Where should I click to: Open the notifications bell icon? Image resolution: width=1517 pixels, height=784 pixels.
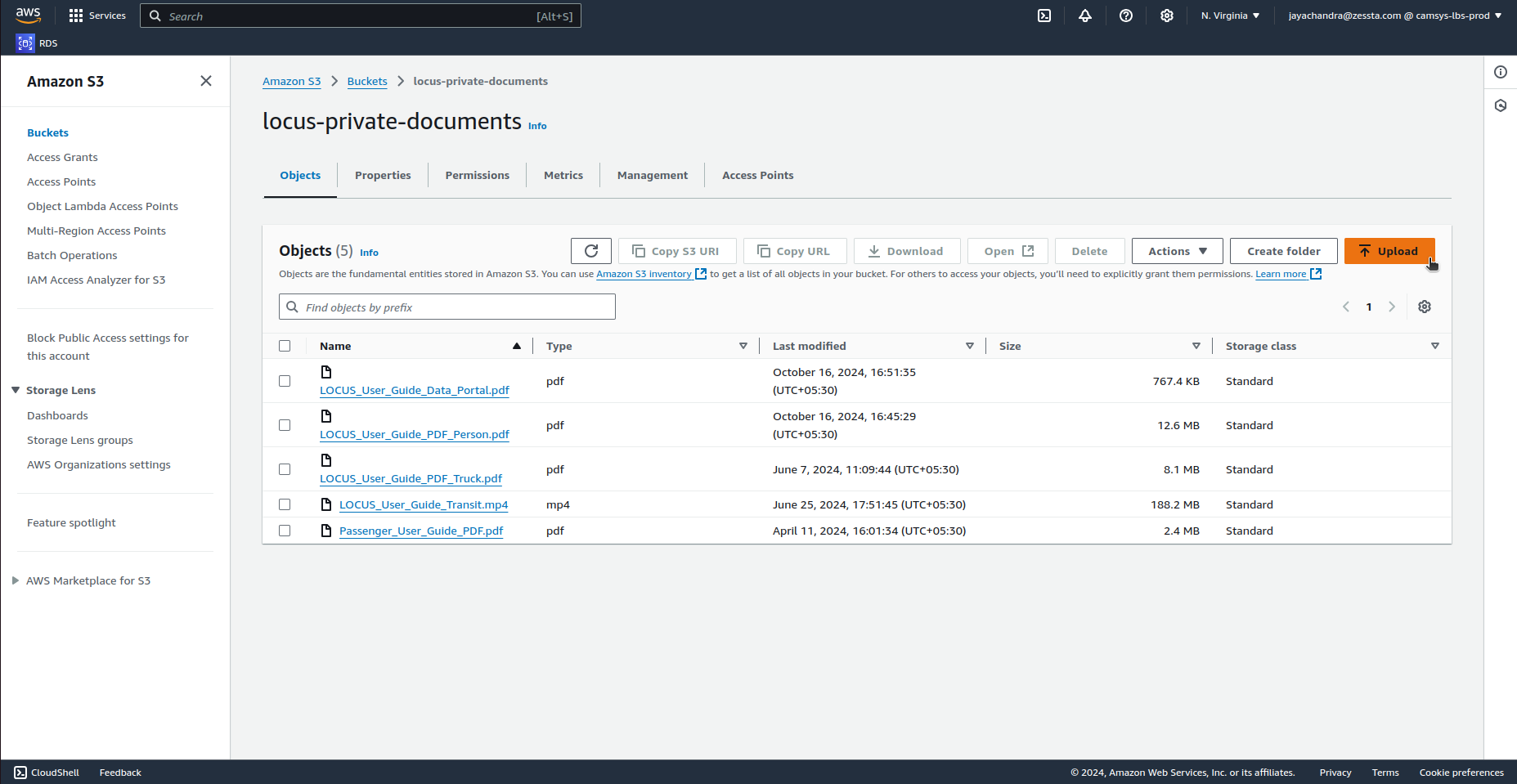[x=1085, y=16]
